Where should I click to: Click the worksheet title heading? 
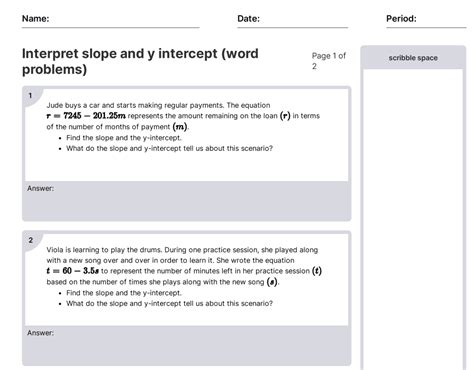[x=140, y=61]
